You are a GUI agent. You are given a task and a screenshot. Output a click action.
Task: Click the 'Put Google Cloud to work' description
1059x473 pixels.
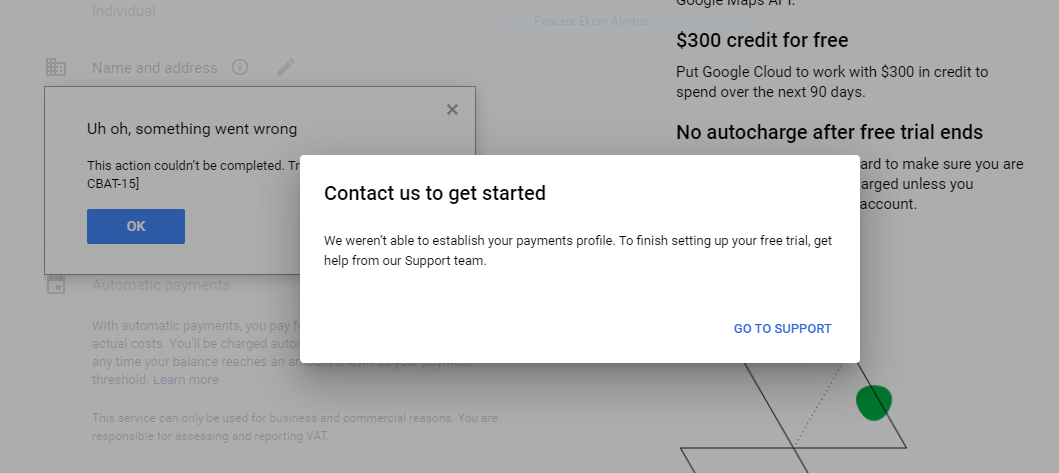831,82
